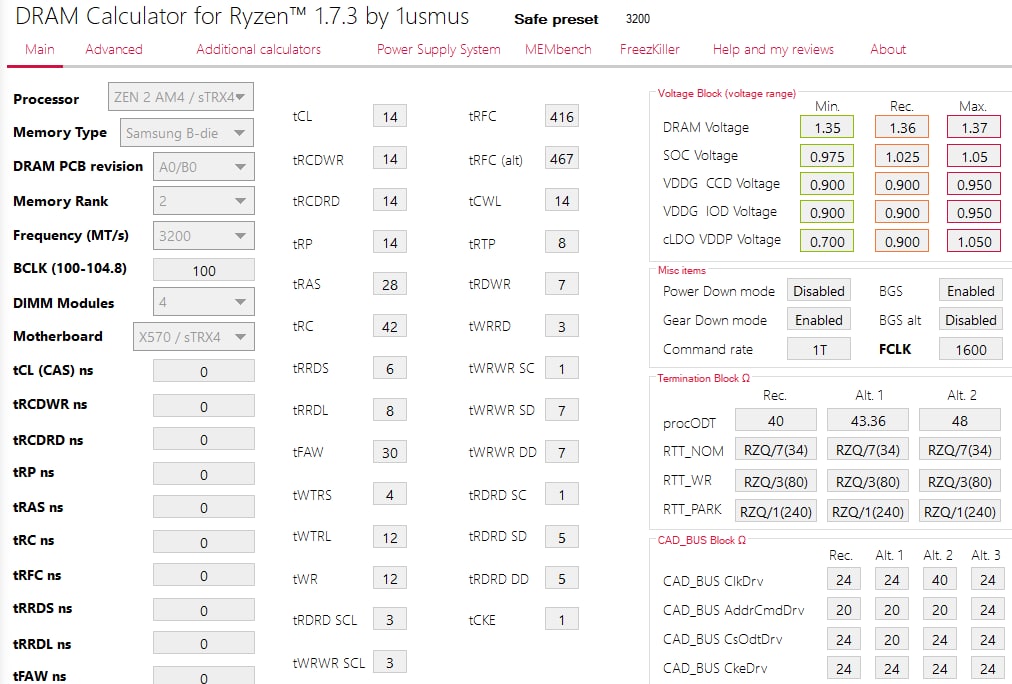Expand the Memory Type dropdown

click(x=187, y=133)
